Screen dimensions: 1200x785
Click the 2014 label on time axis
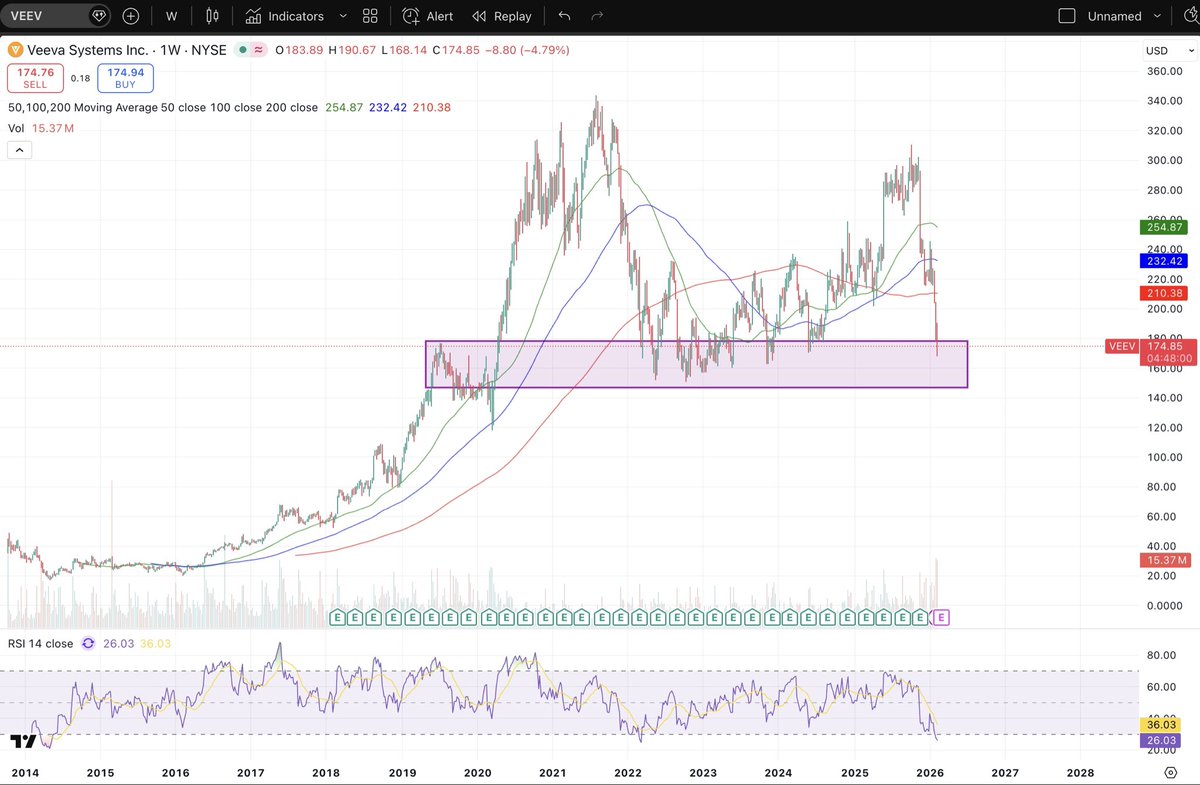point(23,773)
